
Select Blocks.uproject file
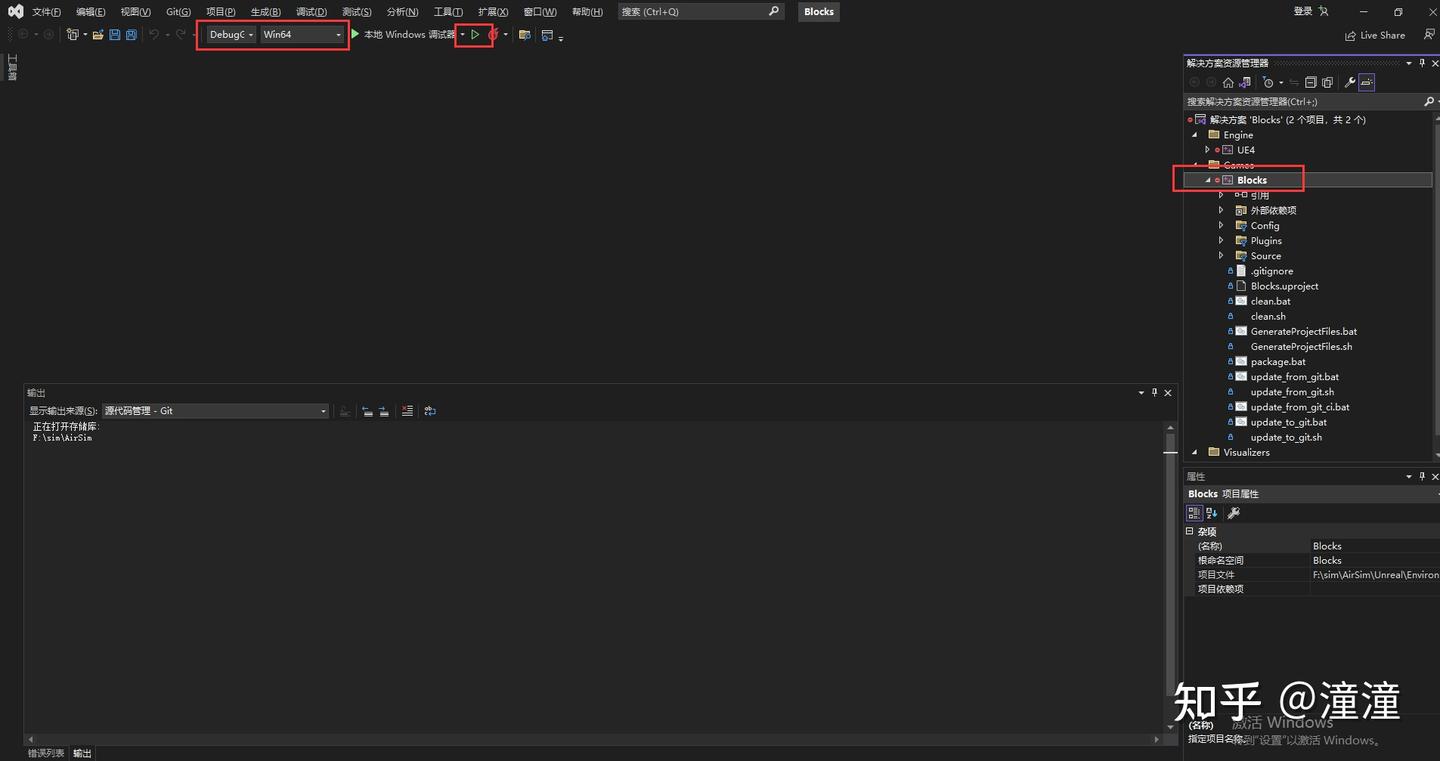point(1284,286)
